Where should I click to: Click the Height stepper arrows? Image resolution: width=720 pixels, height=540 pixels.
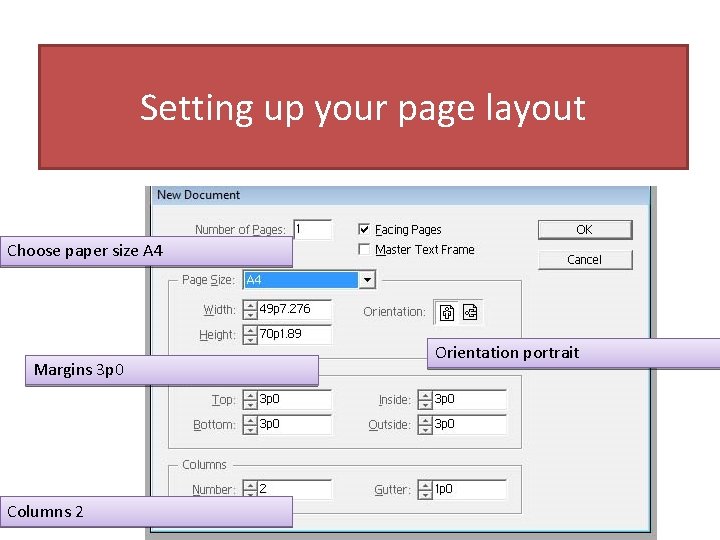pos(250,334)
